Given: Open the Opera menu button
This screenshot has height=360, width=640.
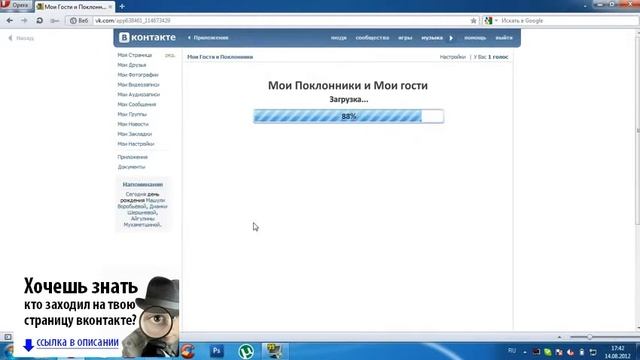Looking at the screenshot, I should pyautogui.click(x=16, y=6).
